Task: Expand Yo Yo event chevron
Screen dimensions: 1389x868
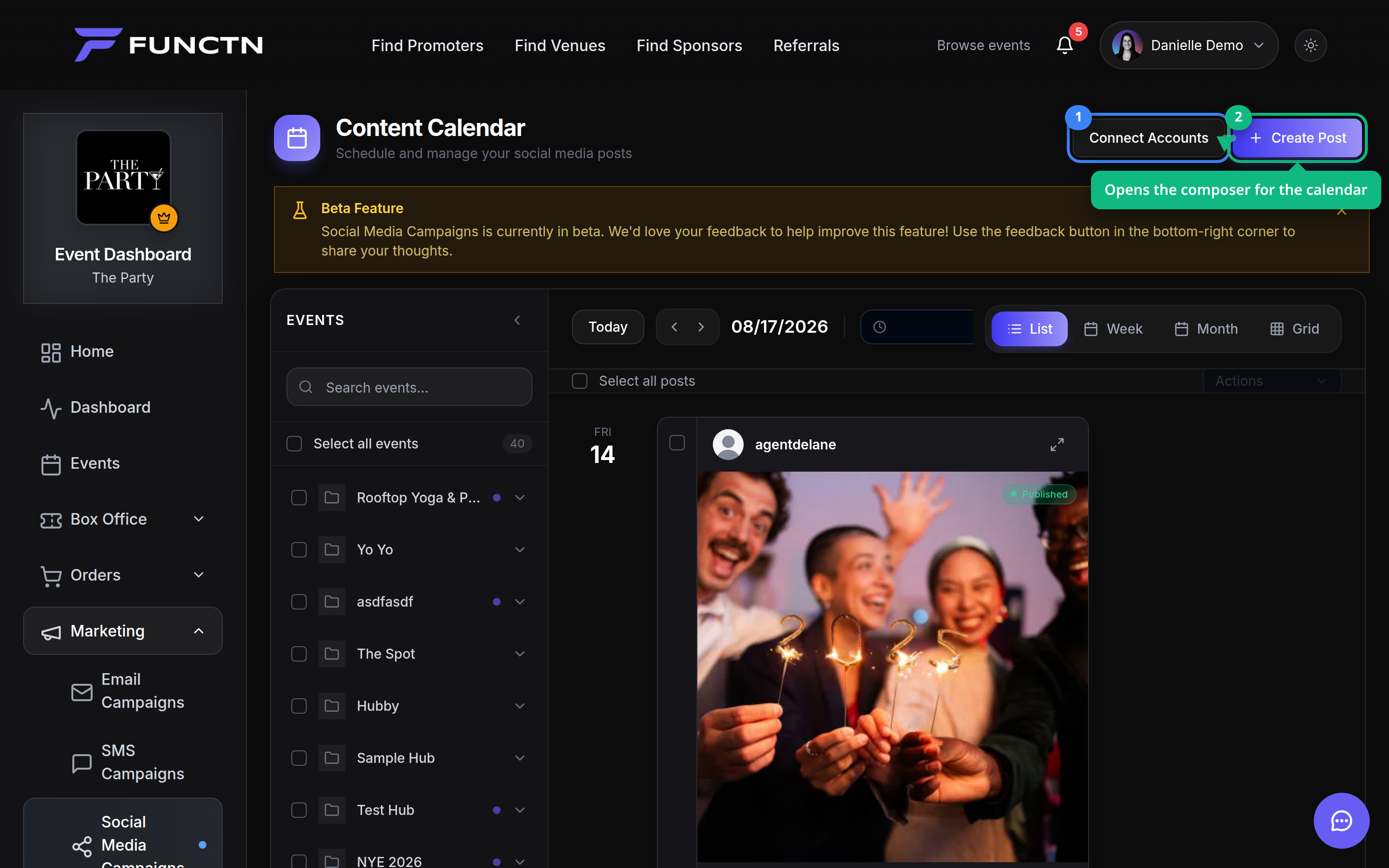Action: 520,549
